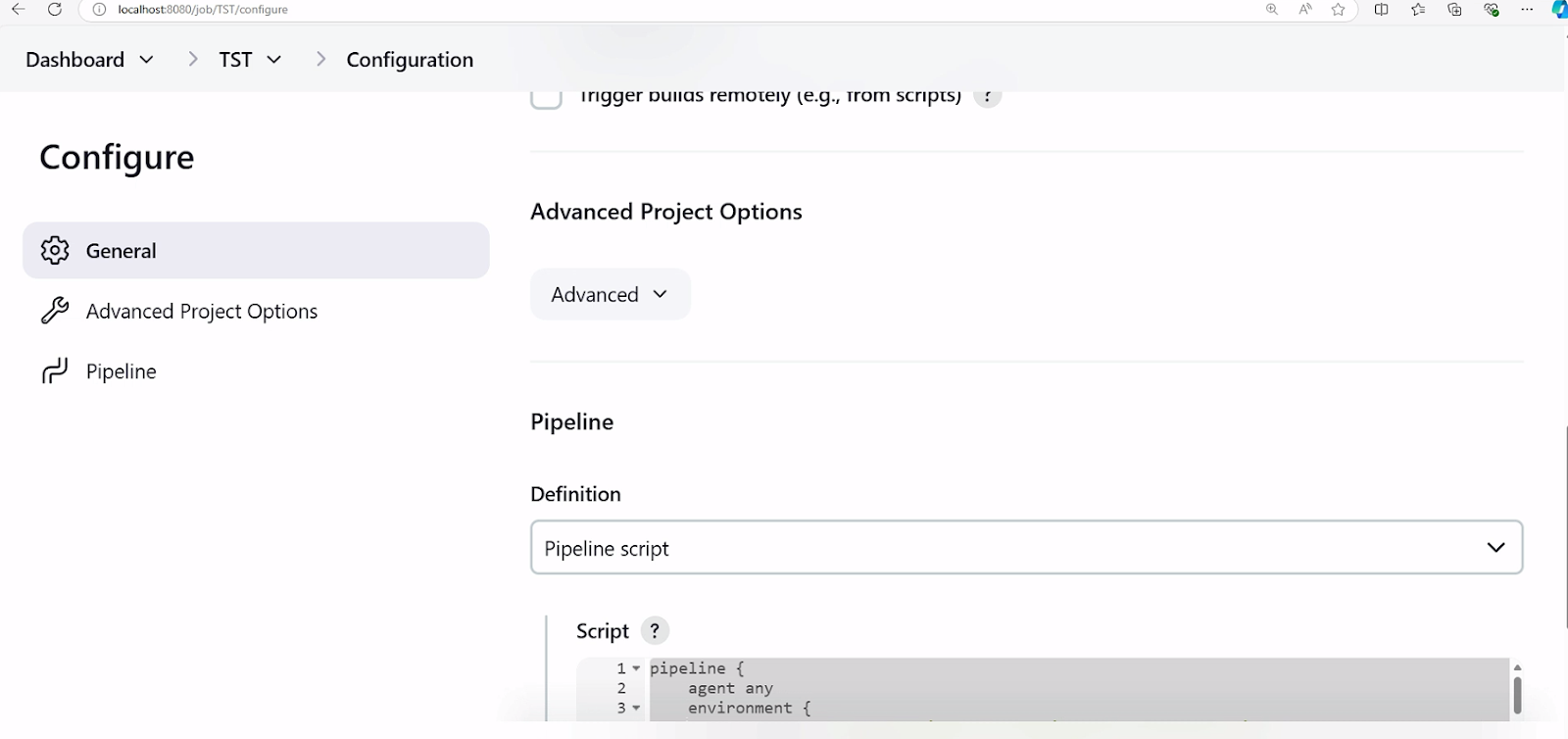Click the wrench icon for Advanced Project Options
The image size is (1568, 739).
click(55, 311)
